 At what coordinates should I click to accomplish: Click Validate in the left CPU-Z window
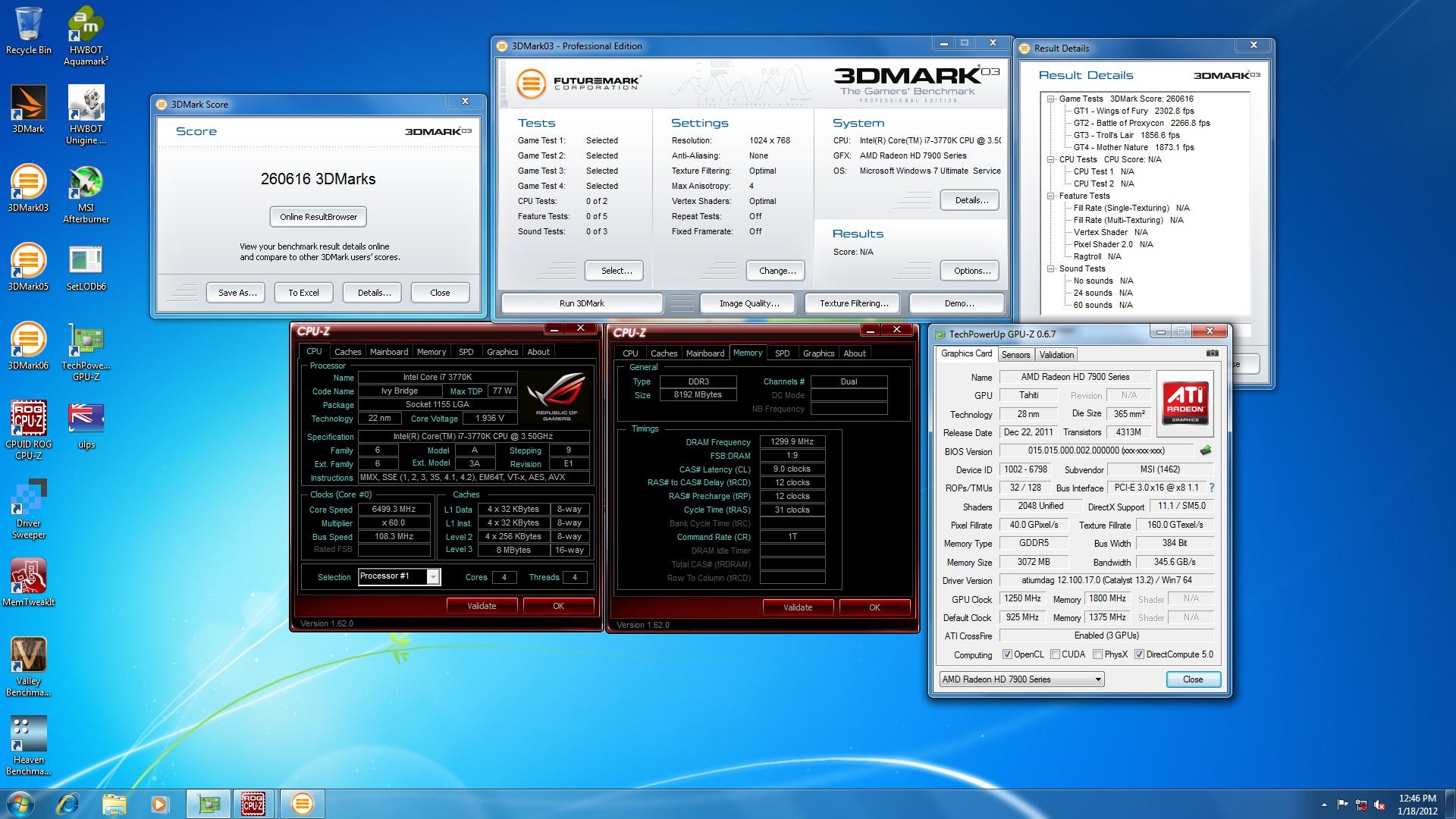tap(482, 606)
